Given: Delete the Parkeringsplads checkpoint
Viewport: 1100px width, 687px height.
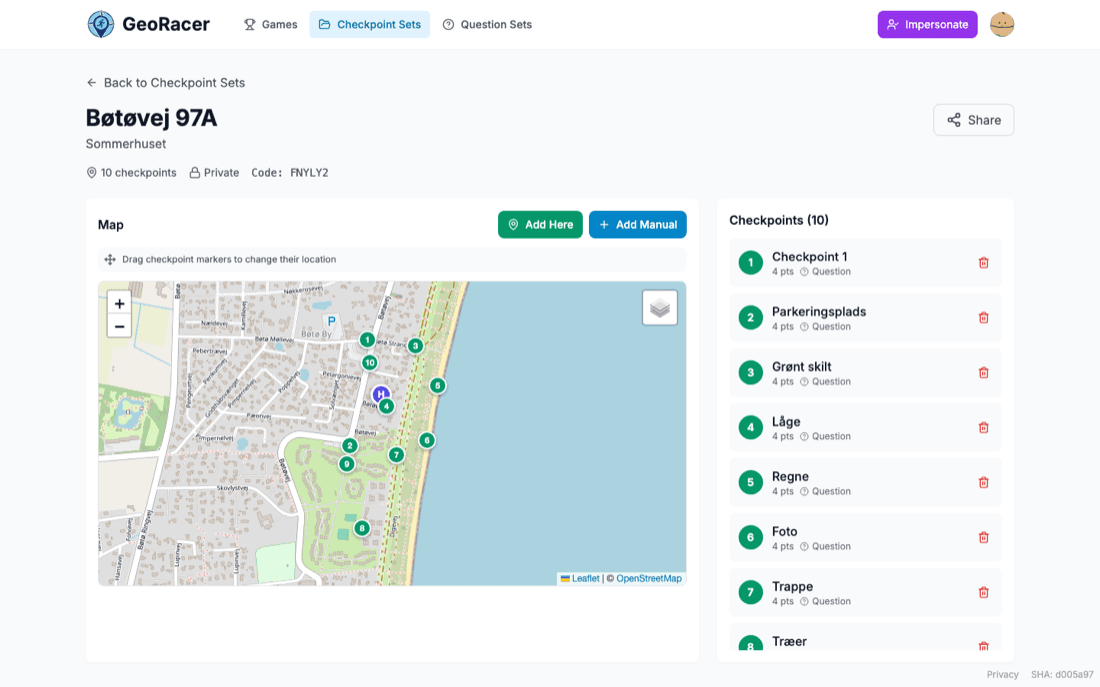Looking at the screenshot, I should coord(984,317).
